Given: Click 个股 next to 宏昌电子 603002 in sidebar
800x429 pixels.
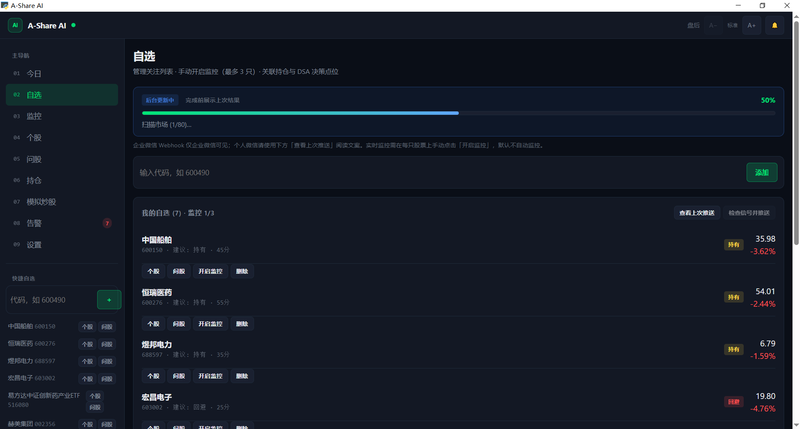Looking at the screenshot, I should pyautogui.click(x=87, y=379).
